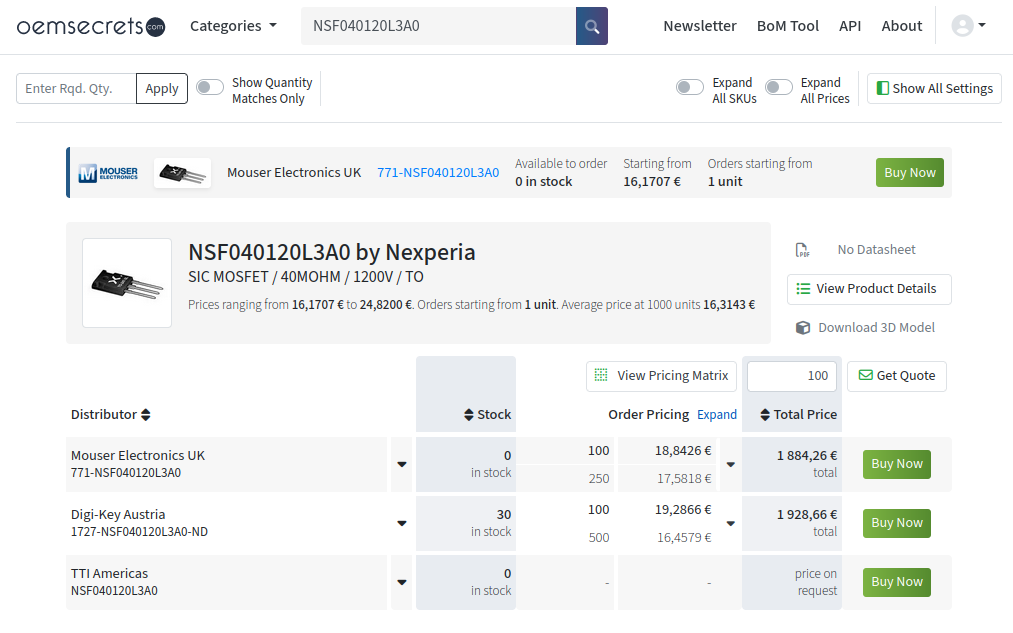Open the user account avatar menu

point(968,26)
